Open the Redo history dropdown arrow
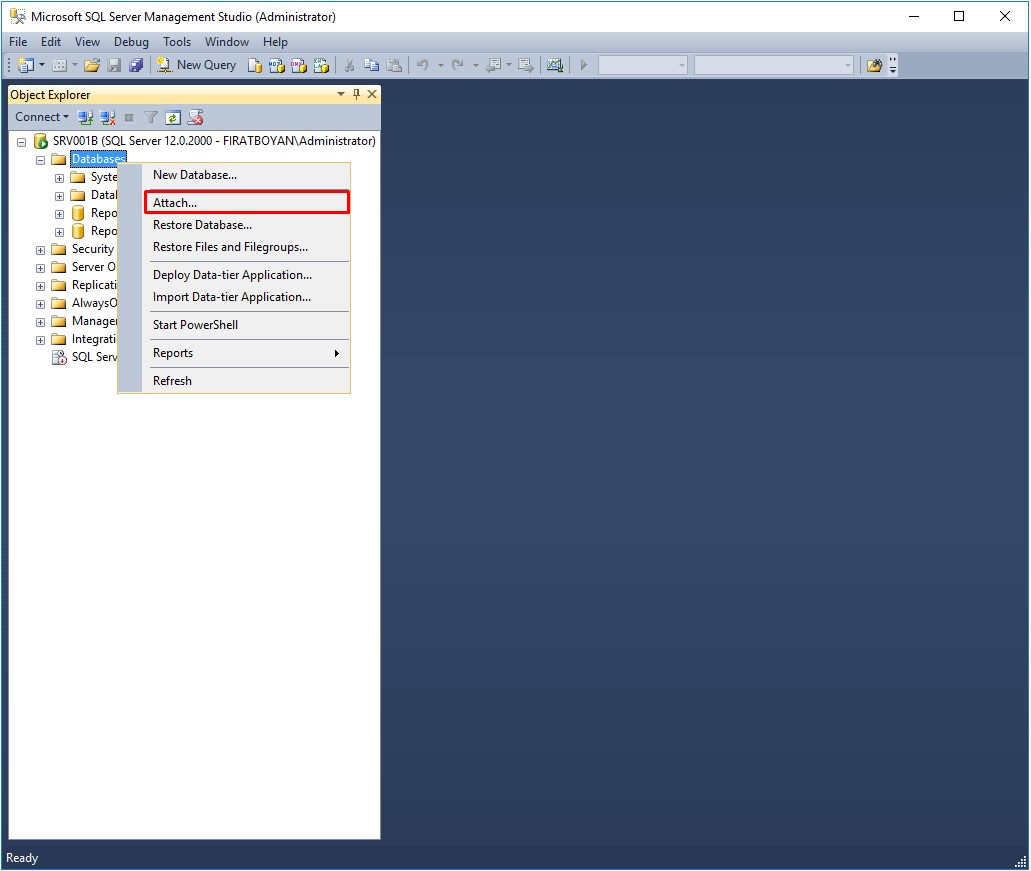The image size is (1031, 871). pyautogui.click(x=475, y=65)
